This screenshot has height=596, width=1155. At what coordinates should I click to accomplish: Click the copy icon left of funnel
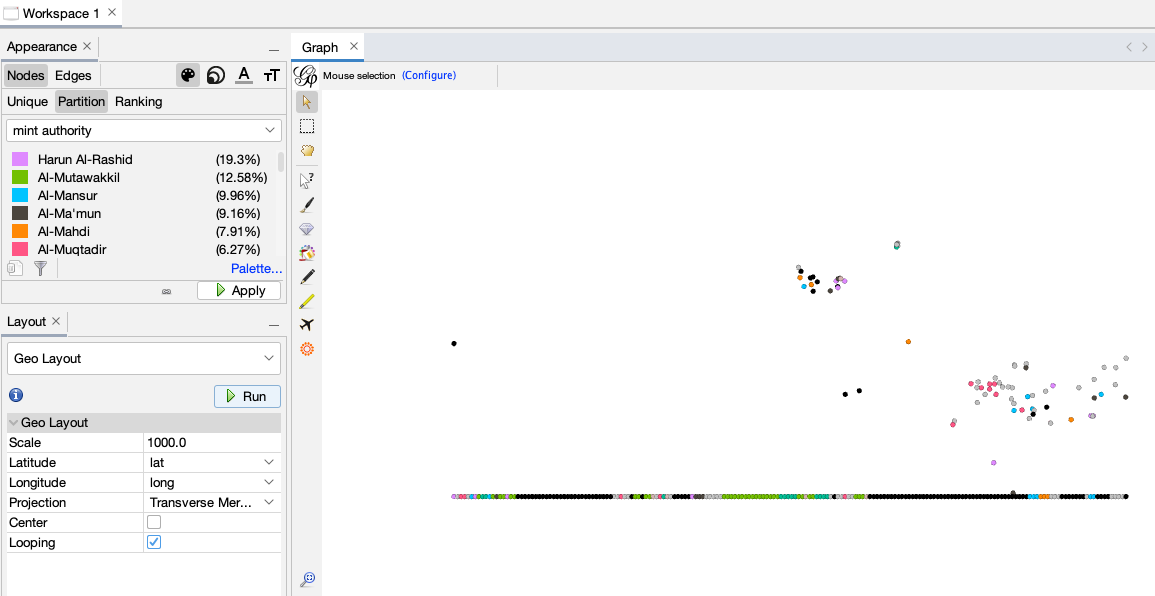[x=15, y=268]
